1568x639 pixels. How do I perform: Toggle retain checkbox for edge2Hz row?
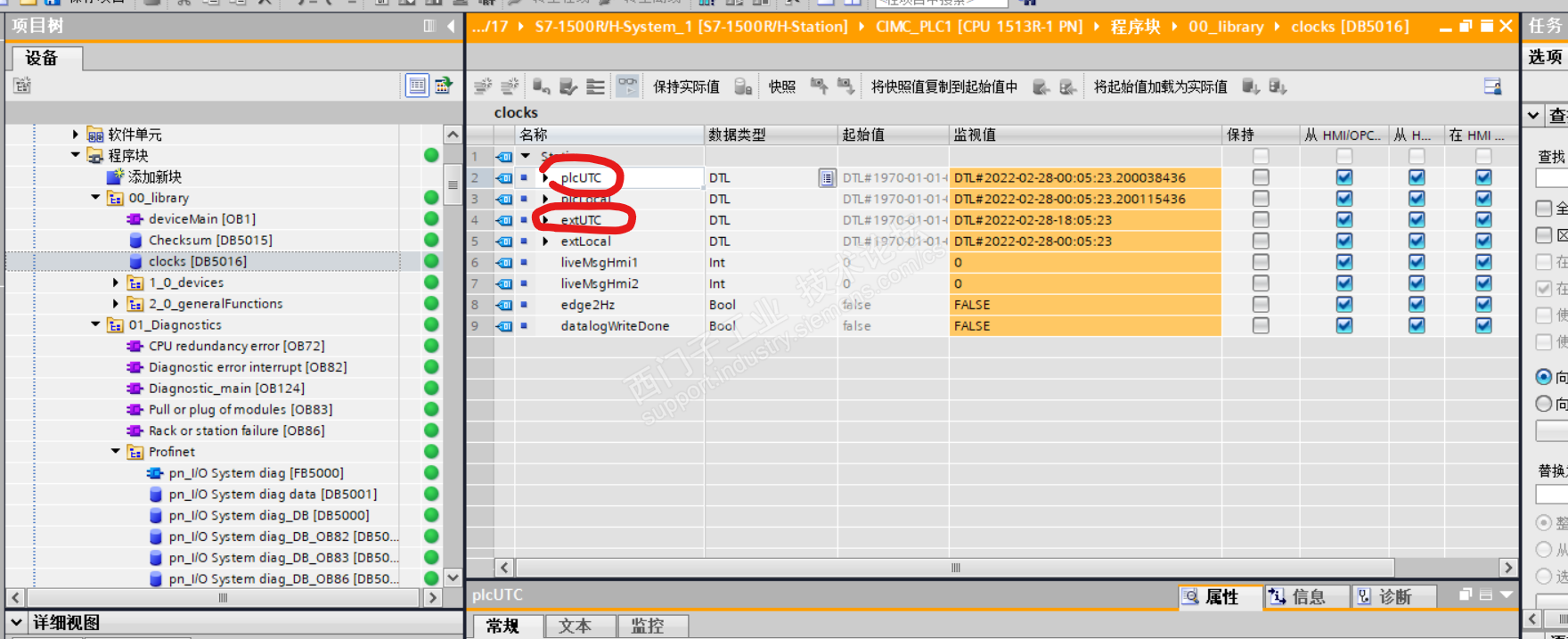tap(1260, 305)
